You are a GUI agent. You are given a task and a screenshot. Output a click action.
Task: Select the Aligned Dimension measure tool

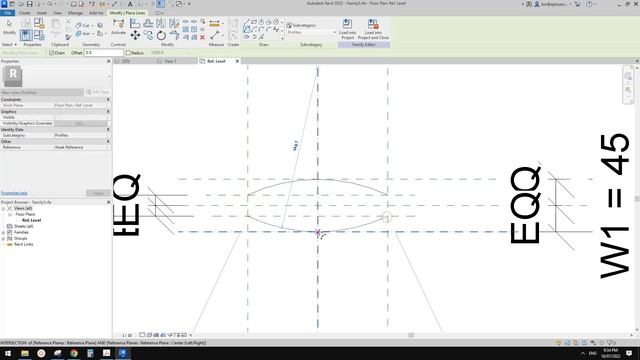214,24
